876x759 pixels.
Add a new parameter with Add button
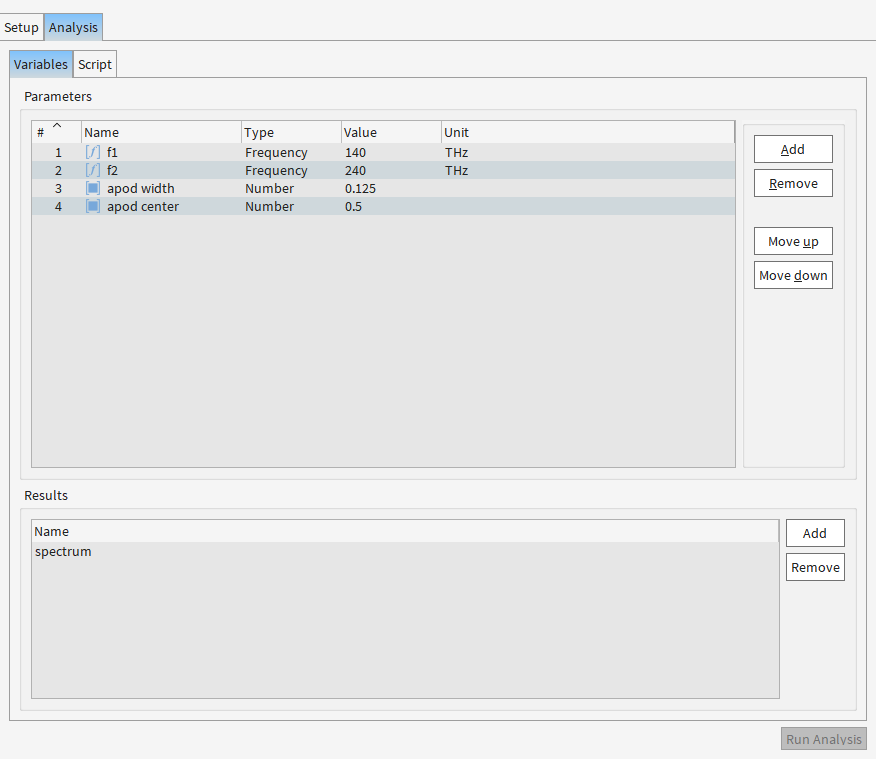coord(793,149)
